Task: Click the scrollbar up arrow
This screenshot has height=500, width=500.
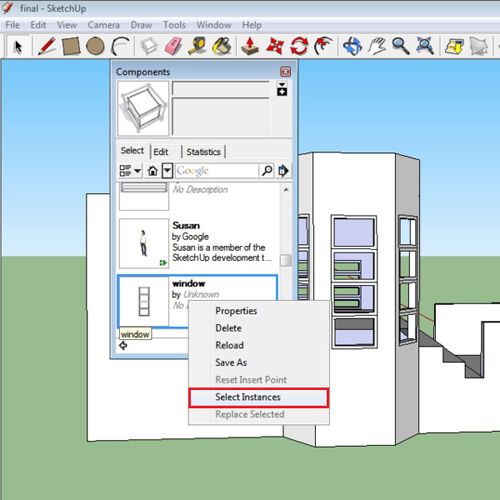Action: click(286, 190)
